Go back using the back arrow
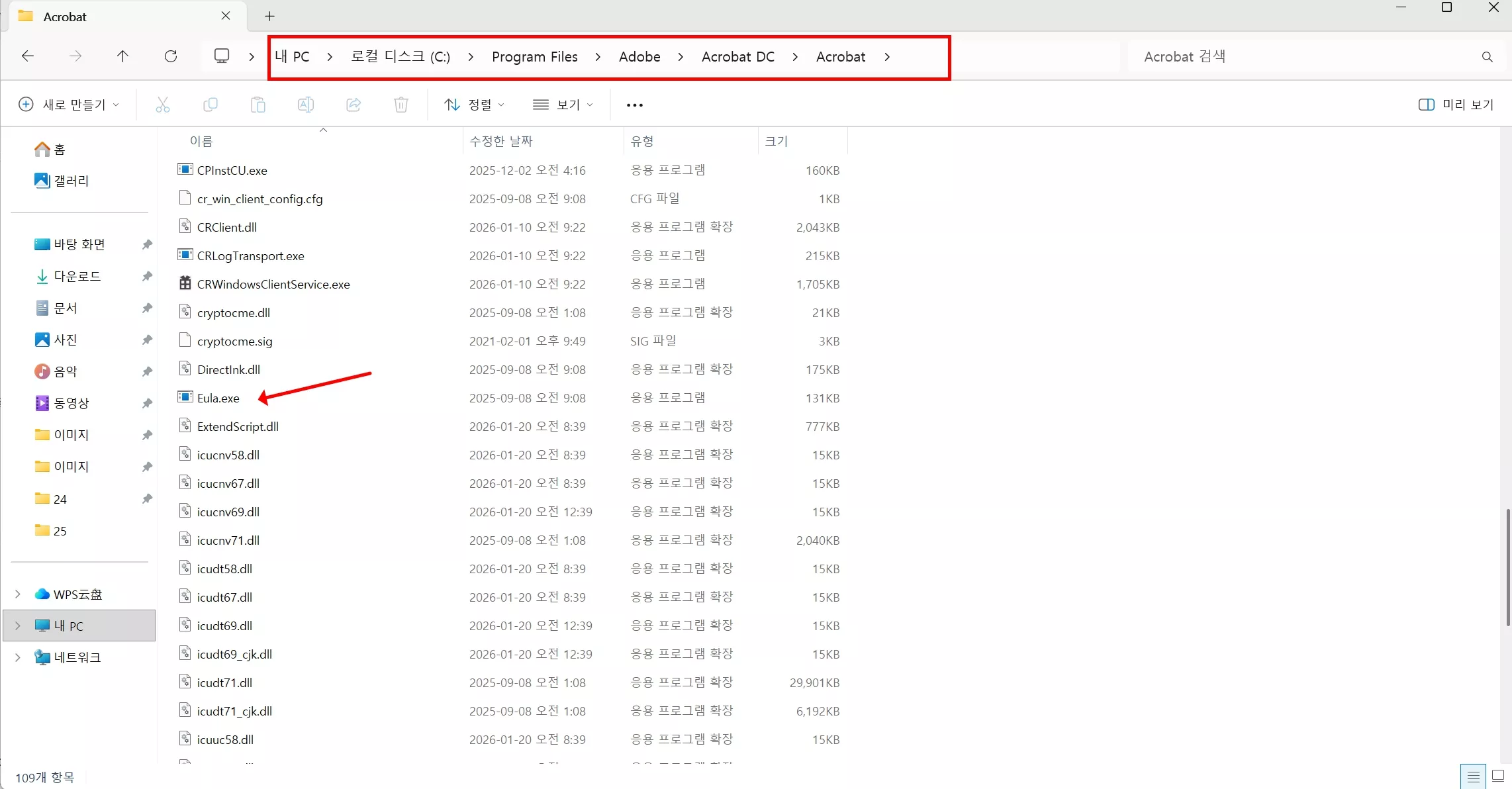The image size is (1512, 789). [28, 56]
